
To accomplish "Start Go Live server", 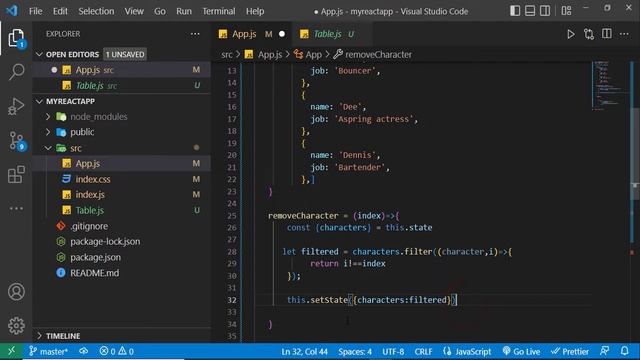I will [x=522, y=351].
